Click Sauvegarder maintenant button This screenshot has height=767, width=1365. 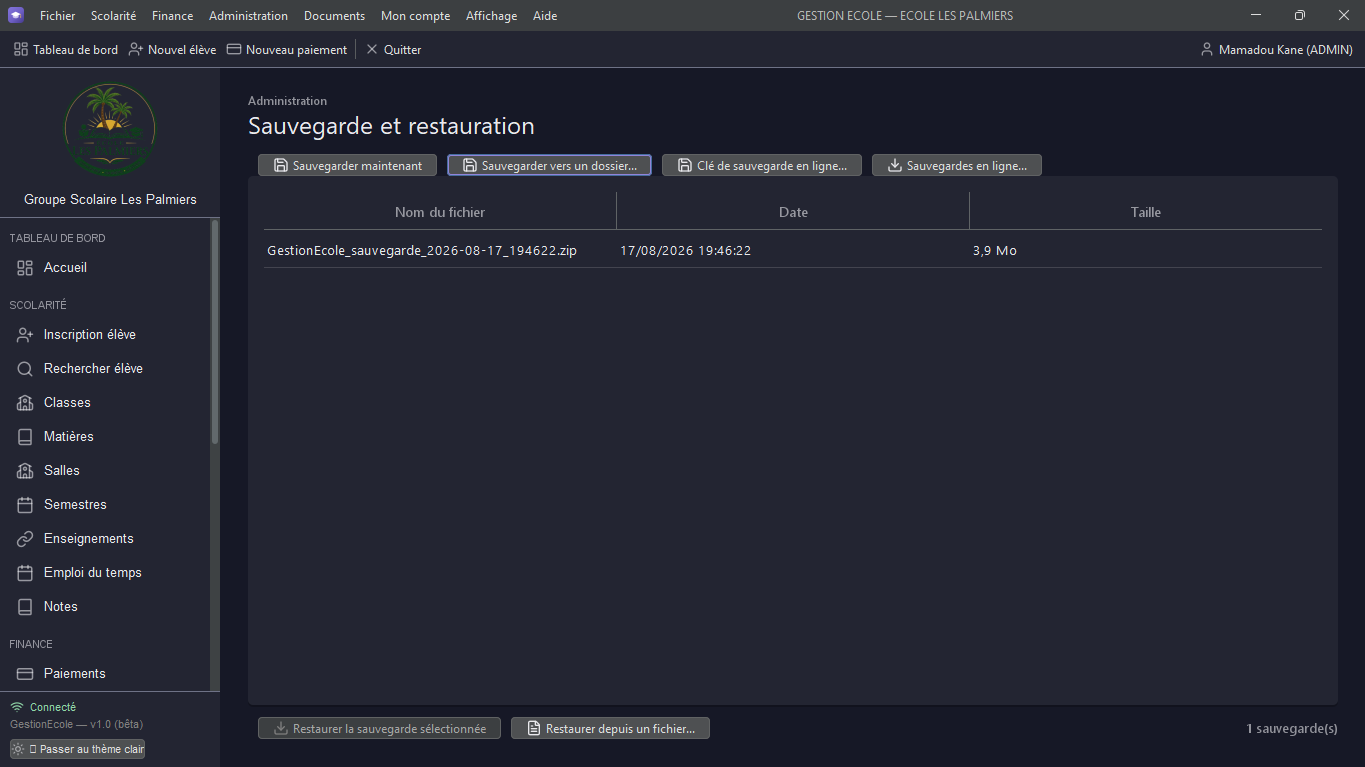point(347,165)
